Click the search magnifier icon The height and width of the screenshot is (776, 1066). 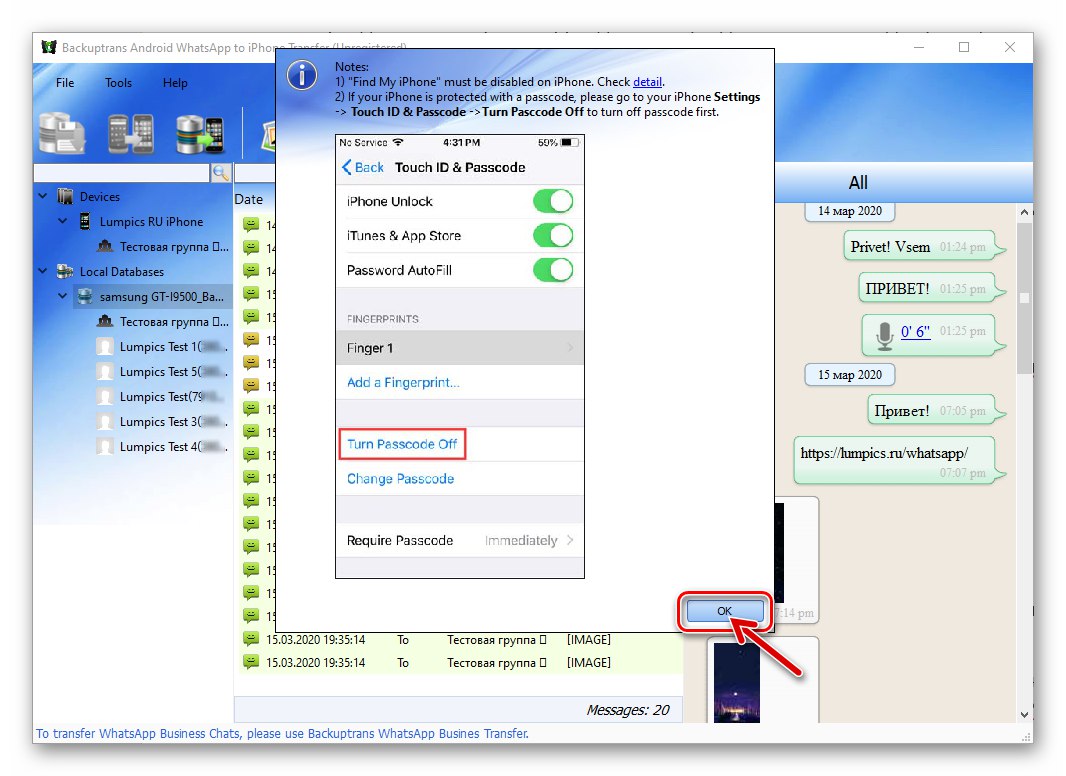(220, 173)
